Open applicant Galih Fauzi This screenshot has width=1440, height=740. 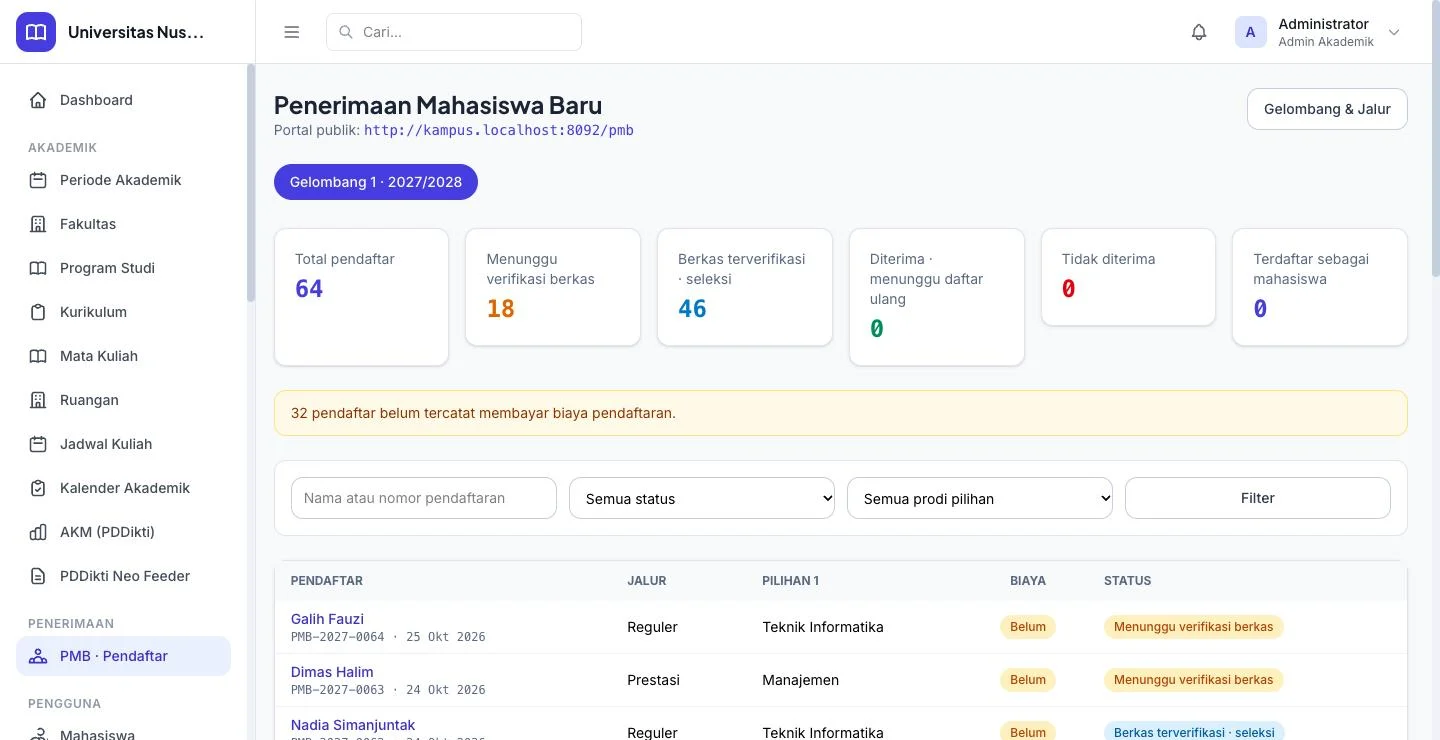[327, 619]
